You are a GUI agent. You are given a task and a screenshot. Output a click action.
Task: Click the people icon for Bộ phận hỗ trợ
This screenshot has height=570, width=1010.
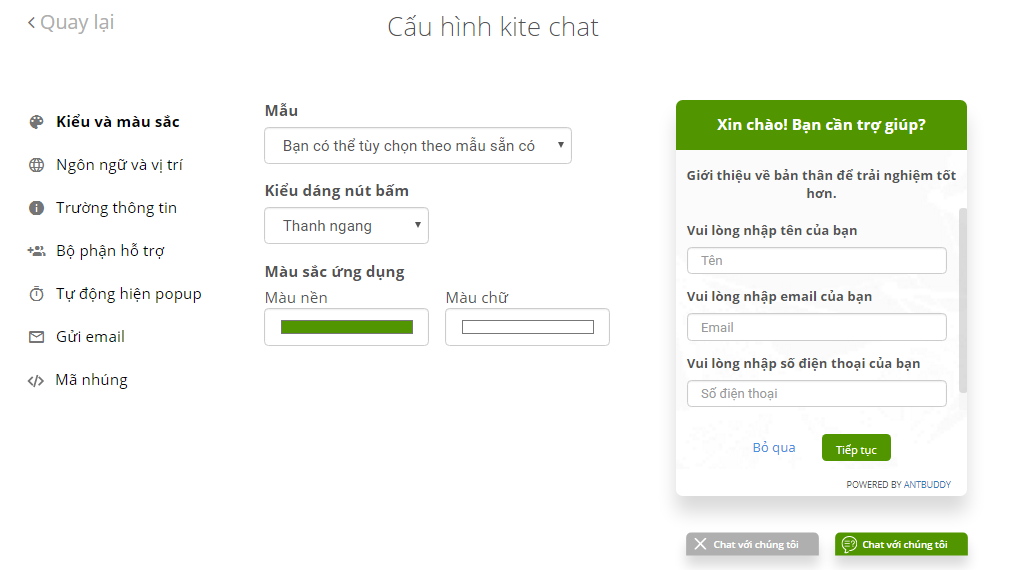pyautogui.click(x=36, y=251)
